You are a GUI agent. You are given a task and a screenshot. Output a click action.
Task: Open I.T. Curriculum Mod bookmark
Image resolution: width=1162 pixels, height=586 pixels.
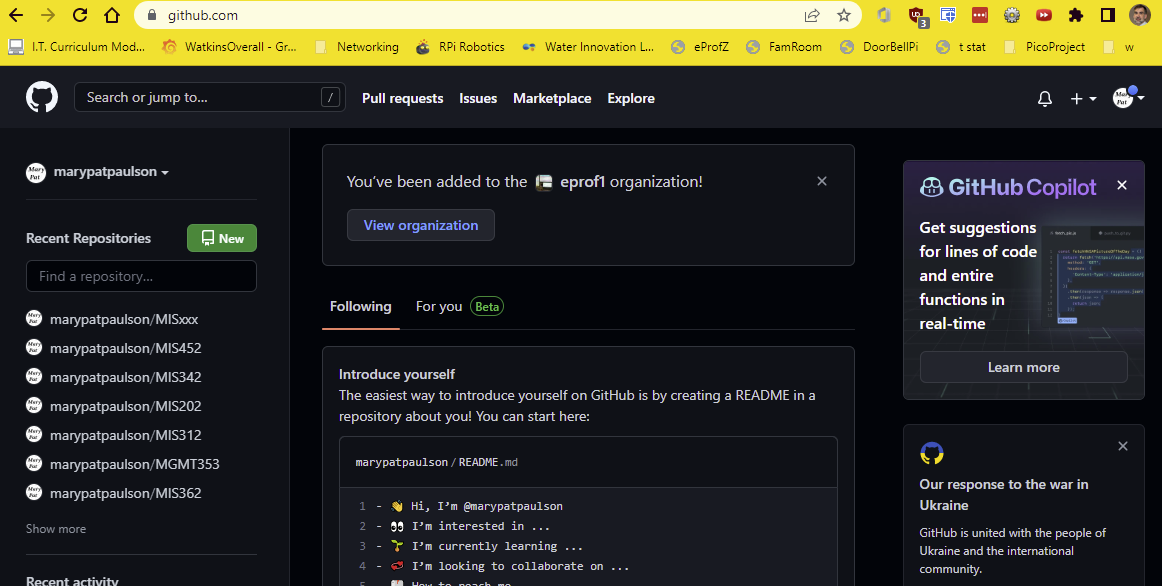[76, 47]
